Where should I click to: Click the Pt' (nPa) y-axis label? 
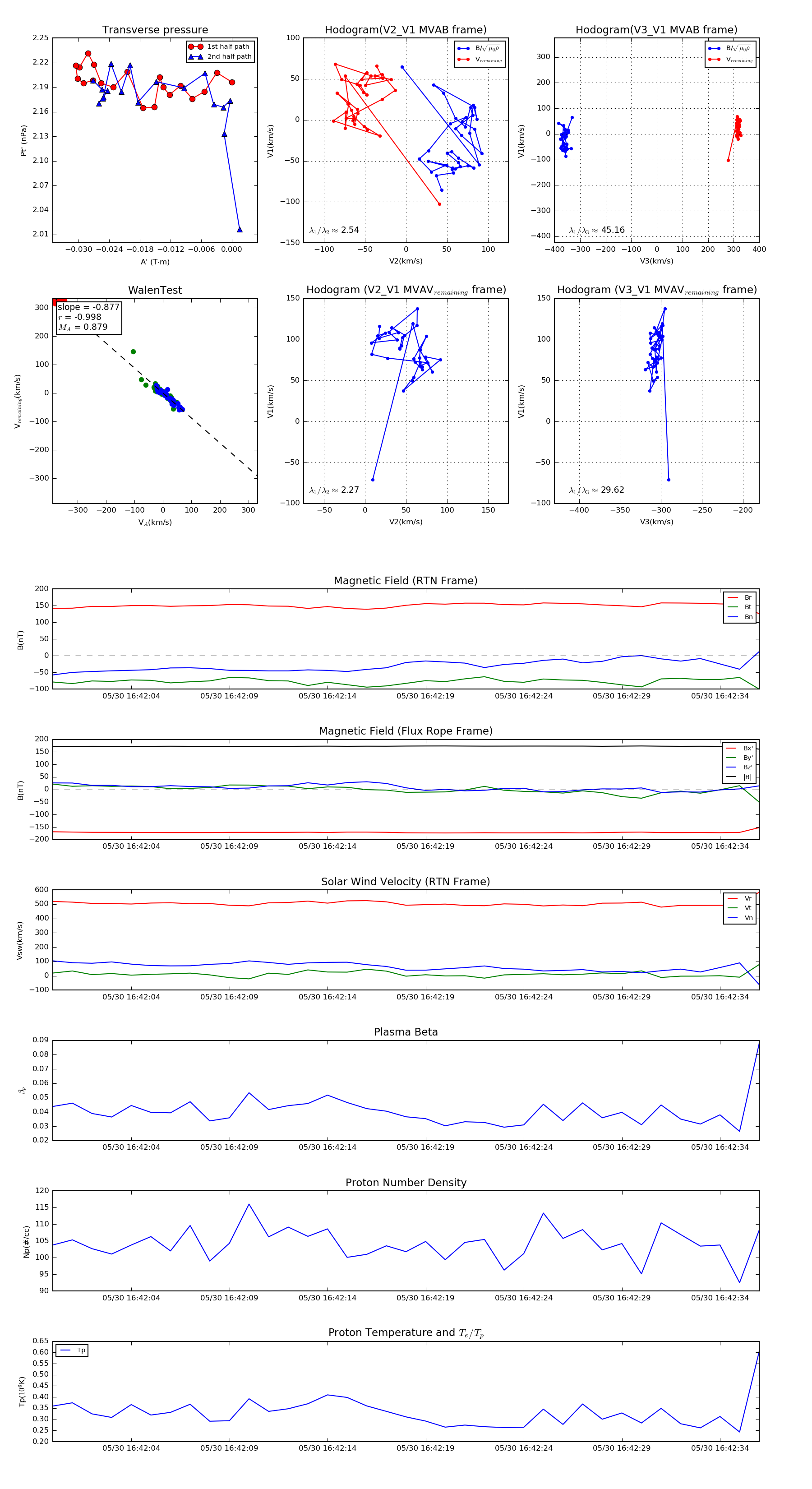click(24, 140)
